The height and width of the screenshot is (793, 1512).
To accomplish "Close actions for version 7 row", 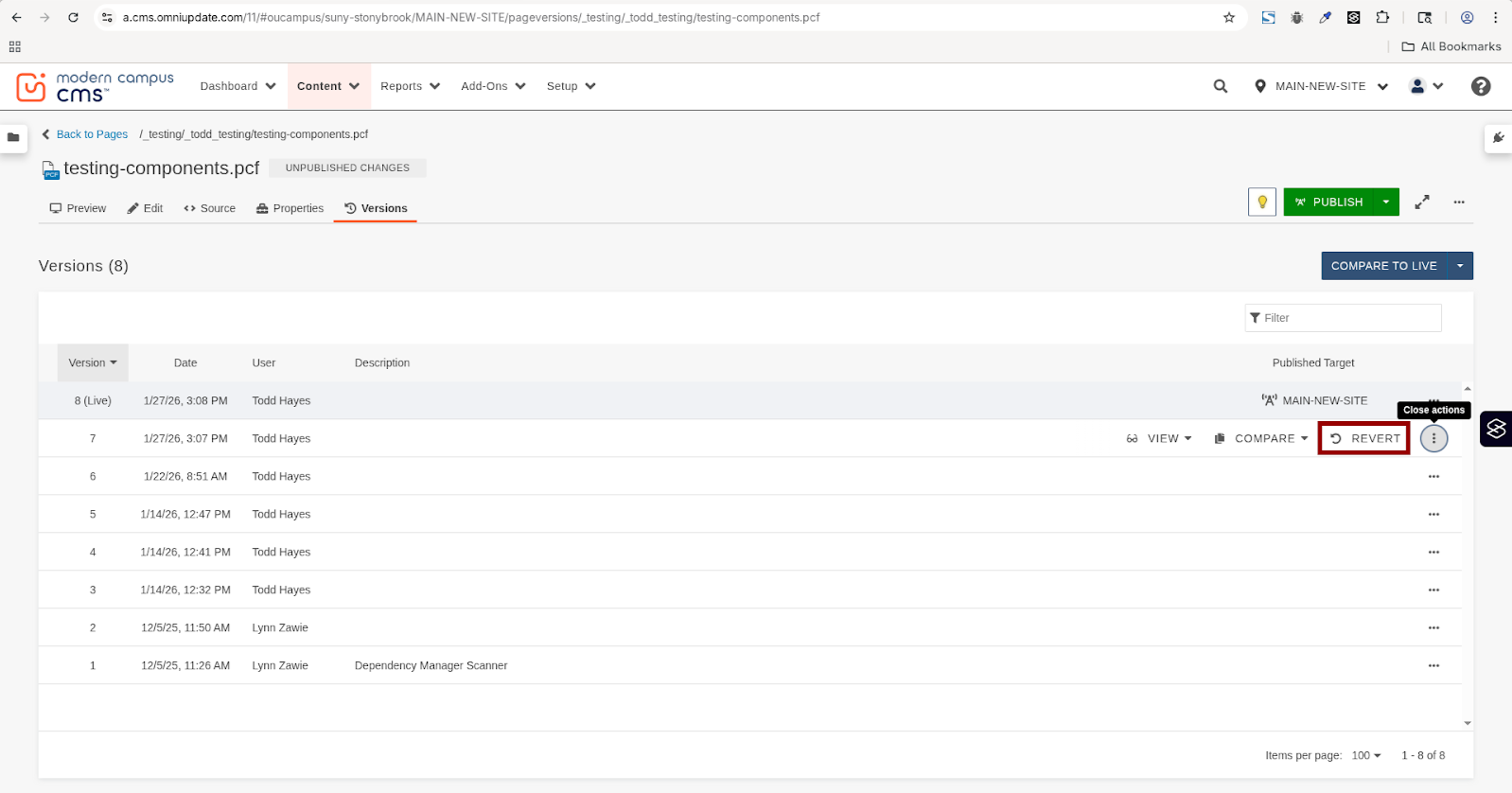I will click(1434, 438).
